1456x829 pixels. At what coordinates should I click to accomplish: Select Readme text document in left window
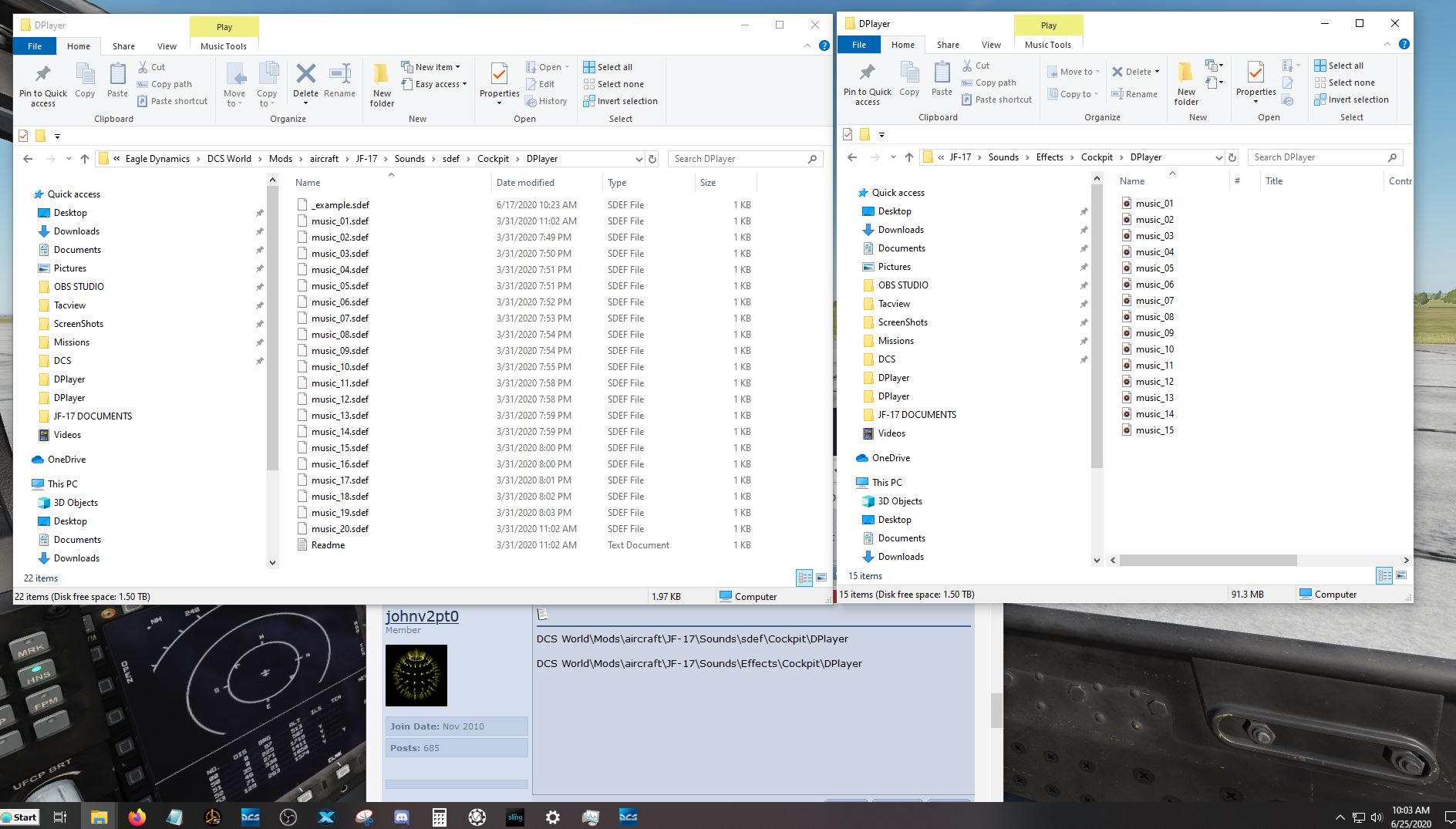(x=328, y=545)
